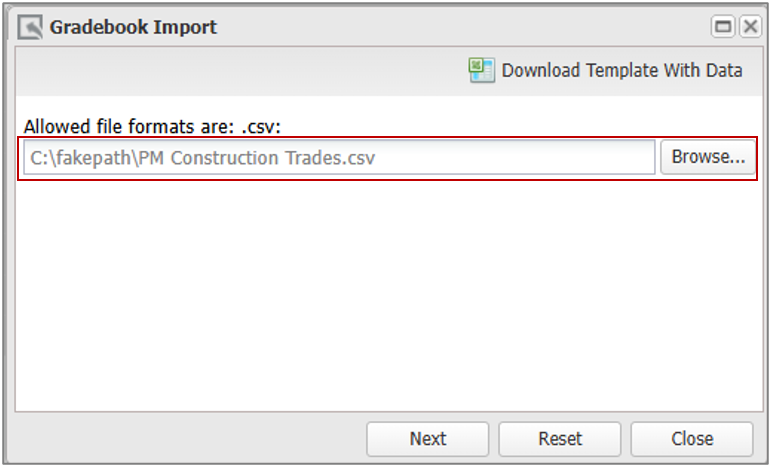Click inside the file path field
The image size is (771, 467).
pyautogui.click(x=339, y=157)
